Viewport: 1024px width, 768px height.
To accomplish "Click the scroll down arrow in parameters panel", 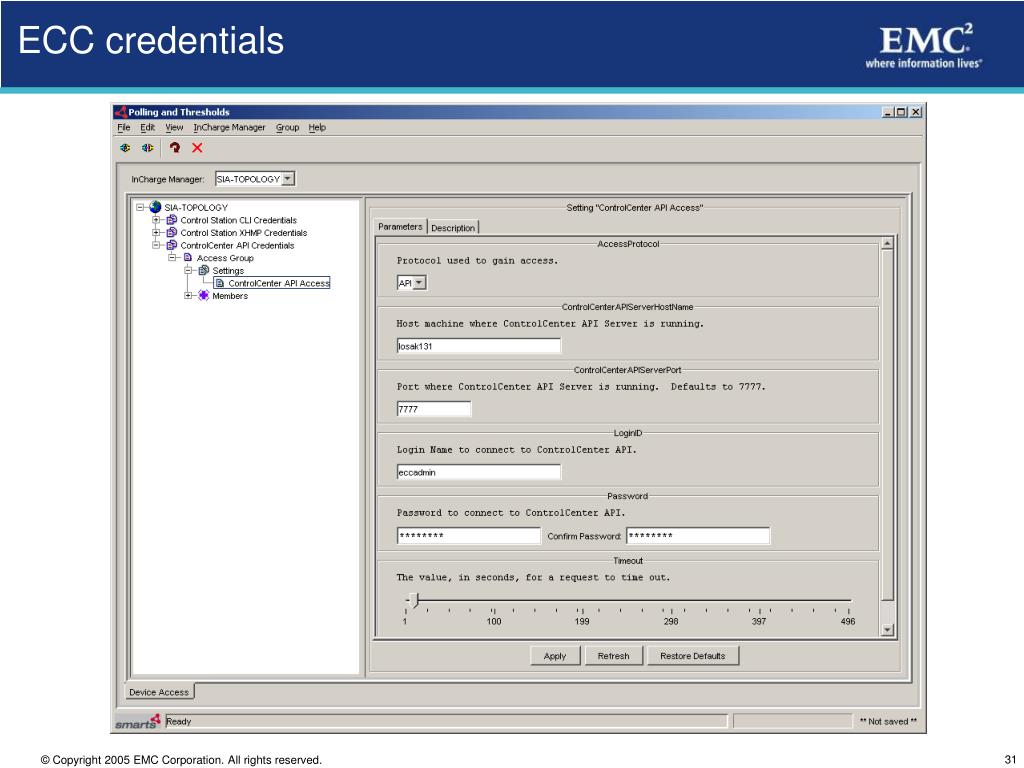I will [x=888, y=630].
